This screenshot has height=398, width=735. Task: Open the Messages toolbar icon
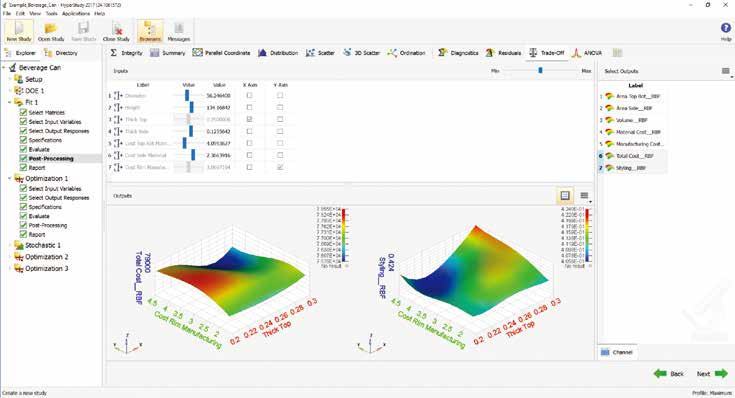click(179, 29)
